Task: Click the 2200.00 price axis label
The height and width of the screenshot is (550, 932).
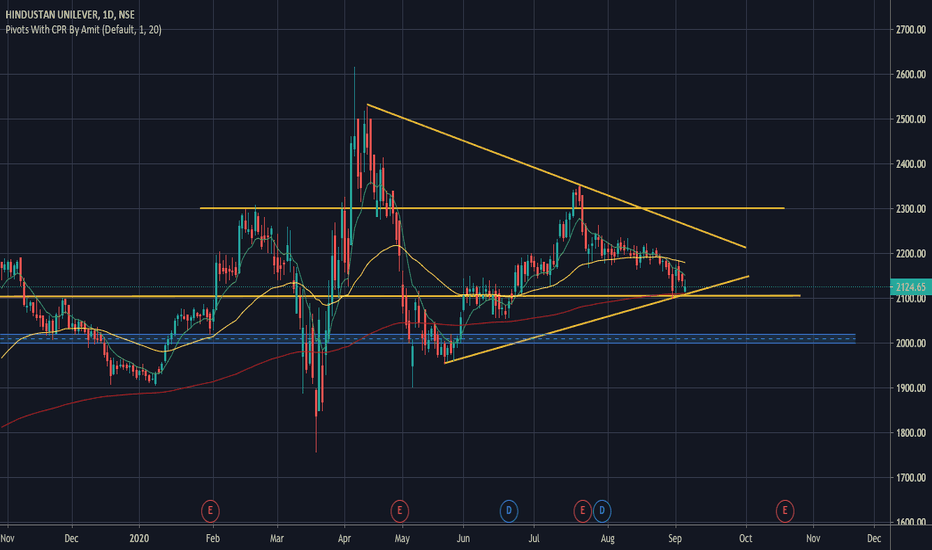Action: tap(911, 253)
